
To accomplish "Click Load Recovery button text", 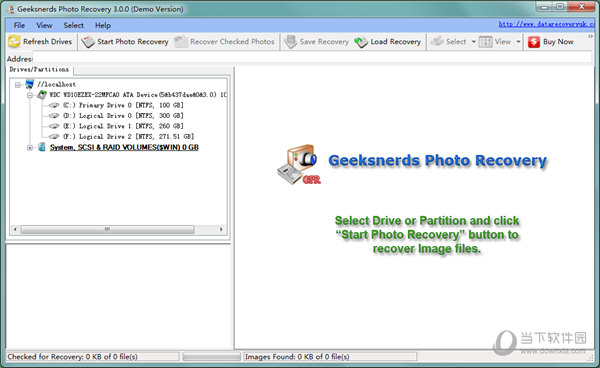I will point(396,42).
